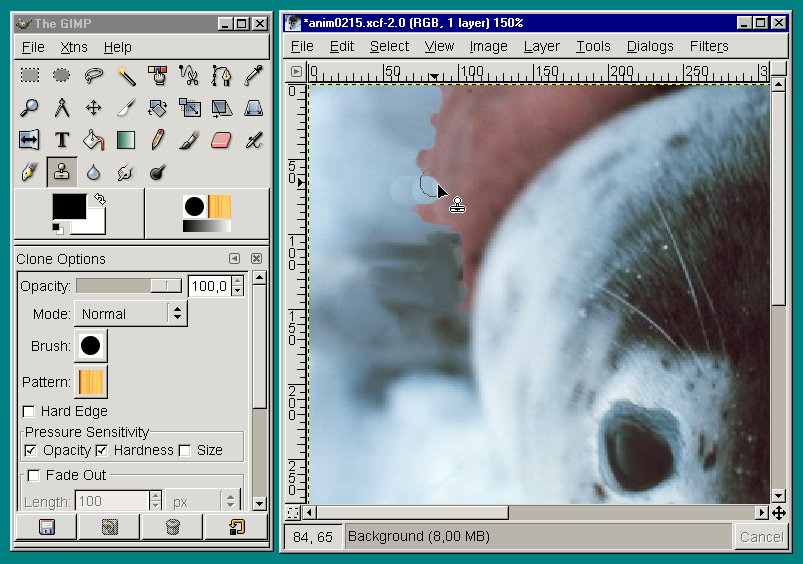Select the Clone stamp tool
This screenshot has height=564, width=803.
click(61, 172)
